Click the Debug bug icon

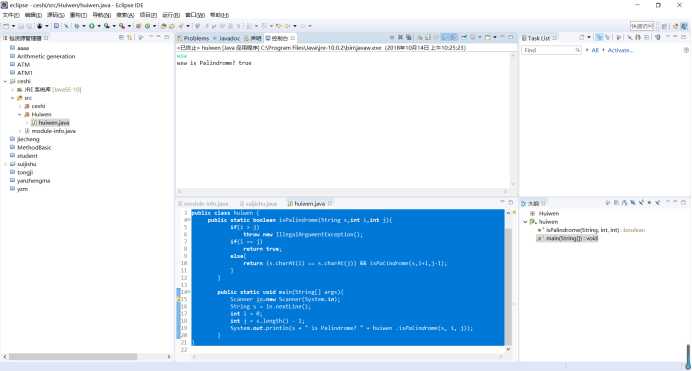[x=77, y=26]
